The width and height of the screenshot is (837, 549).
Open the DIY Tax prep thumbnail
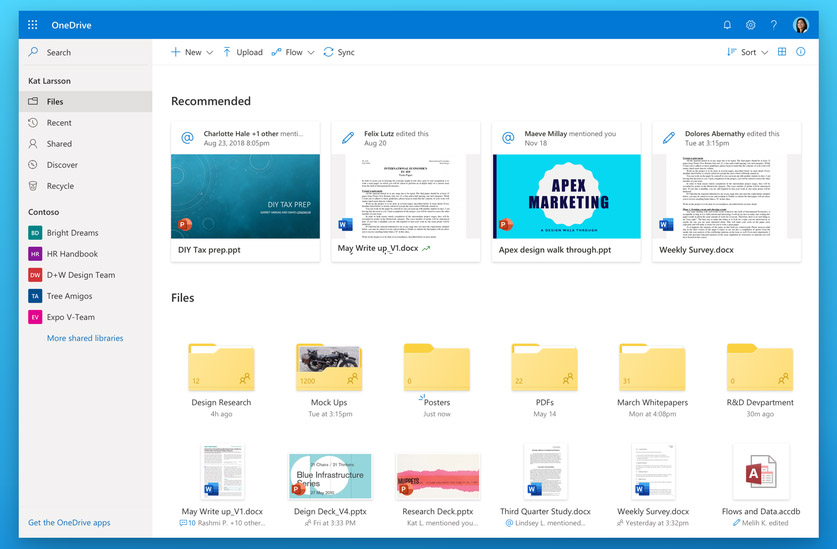click(x=246, y=196)
